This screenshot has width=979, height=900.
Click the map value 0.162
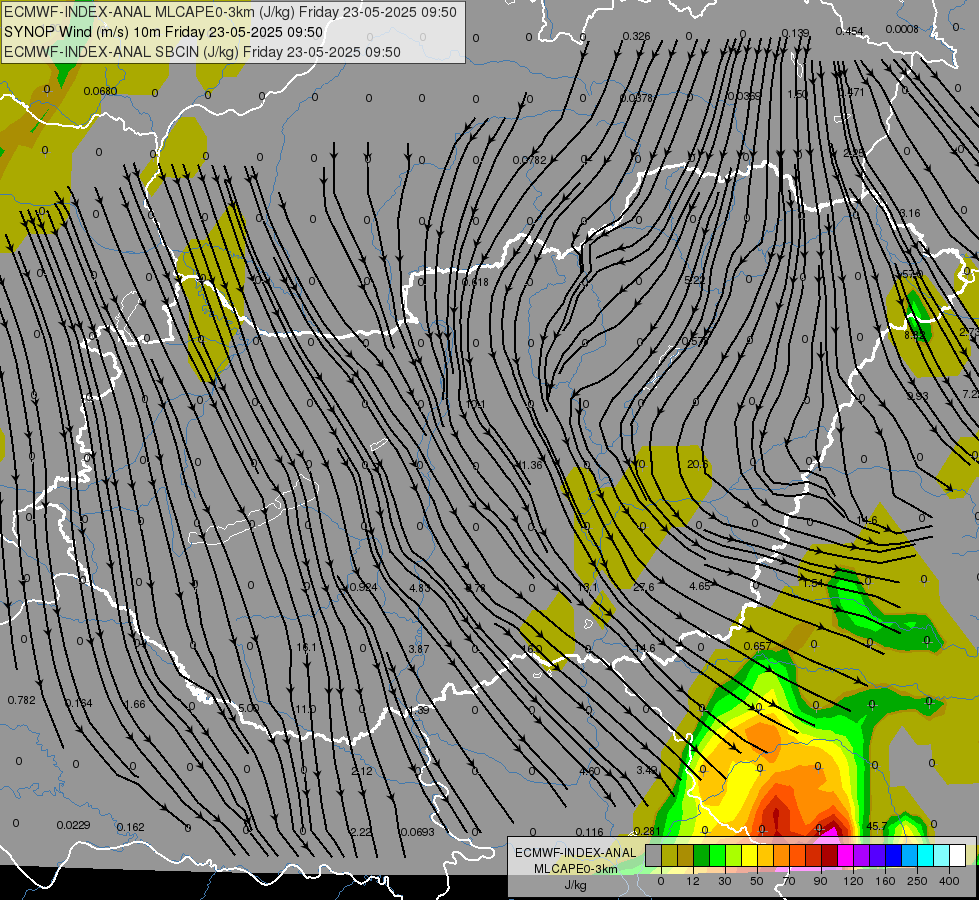coord(130,827)
